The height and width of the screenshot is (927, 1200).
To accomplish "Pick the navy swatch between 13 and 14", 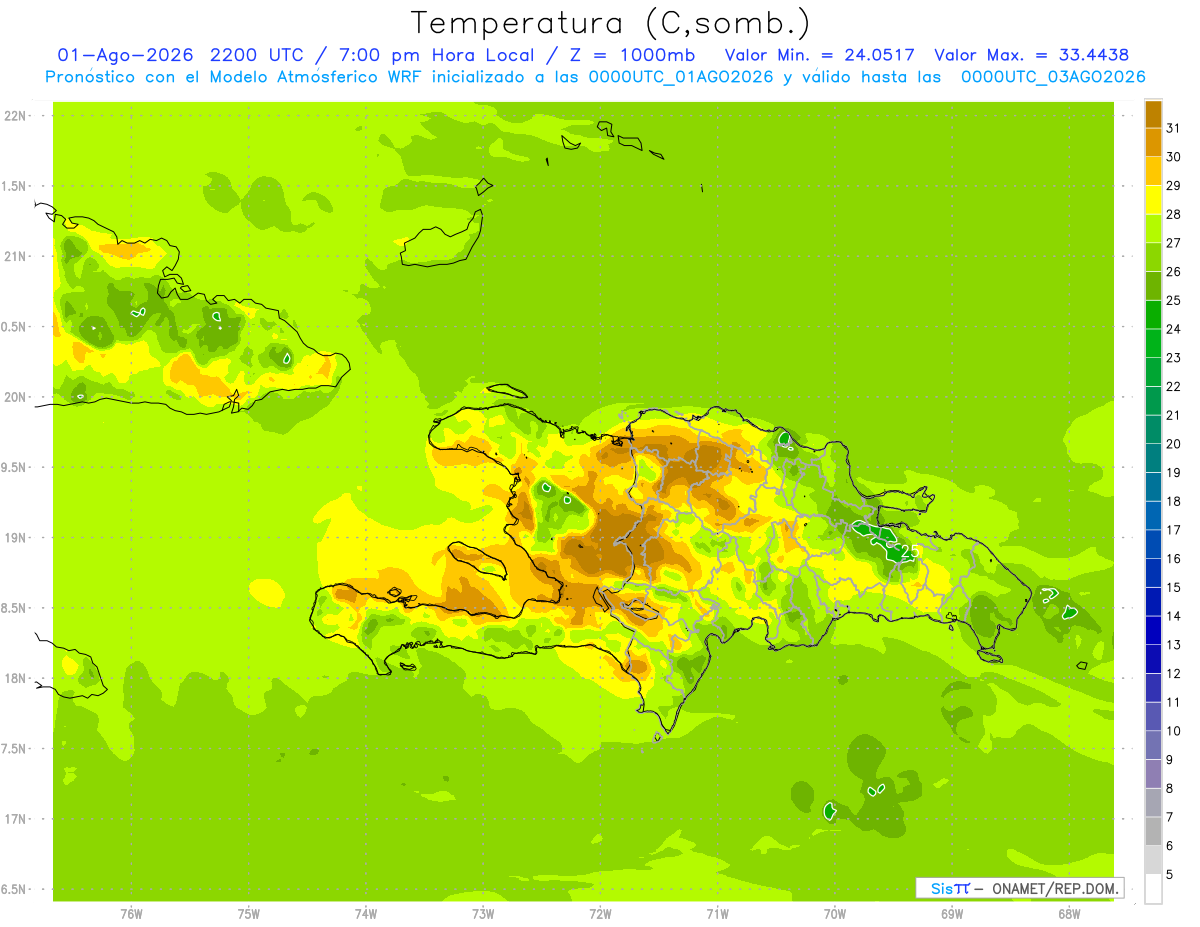I will (1153, 630).
